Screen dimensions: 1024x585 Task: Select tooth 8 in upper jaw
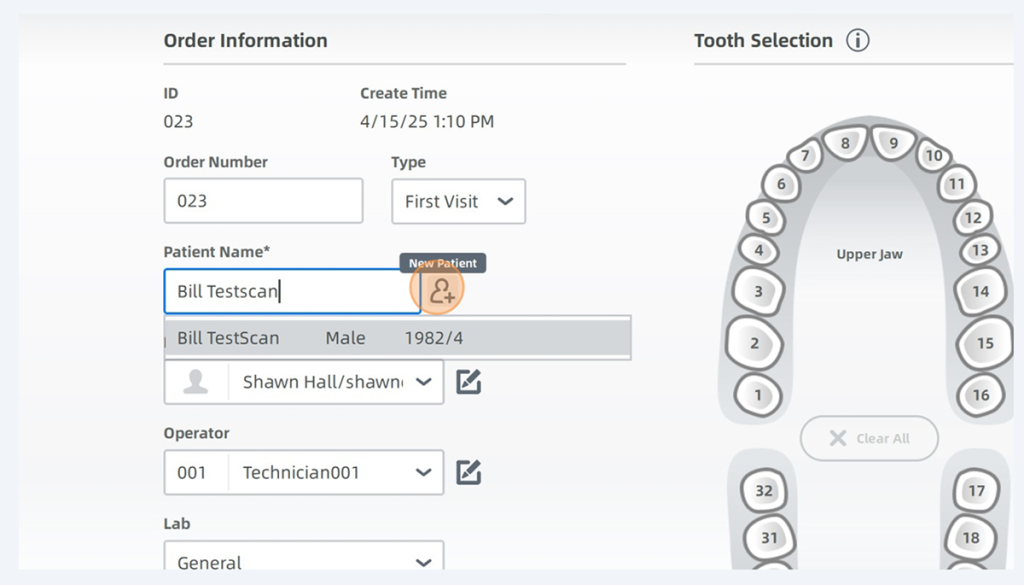pos(845,144)
